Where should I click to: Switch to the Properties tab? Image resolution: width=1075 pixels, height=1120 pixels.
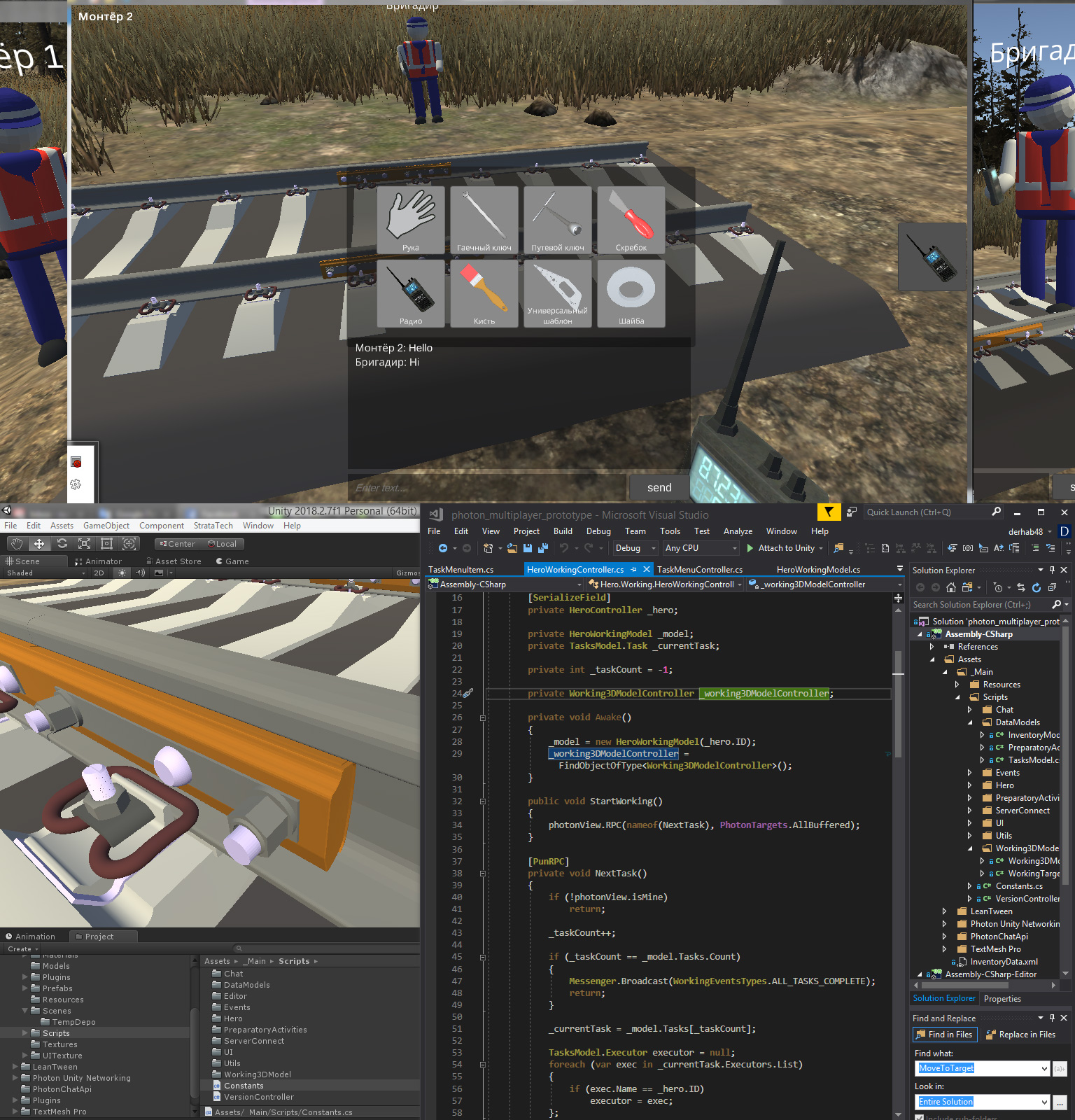tap(1002, 999)
